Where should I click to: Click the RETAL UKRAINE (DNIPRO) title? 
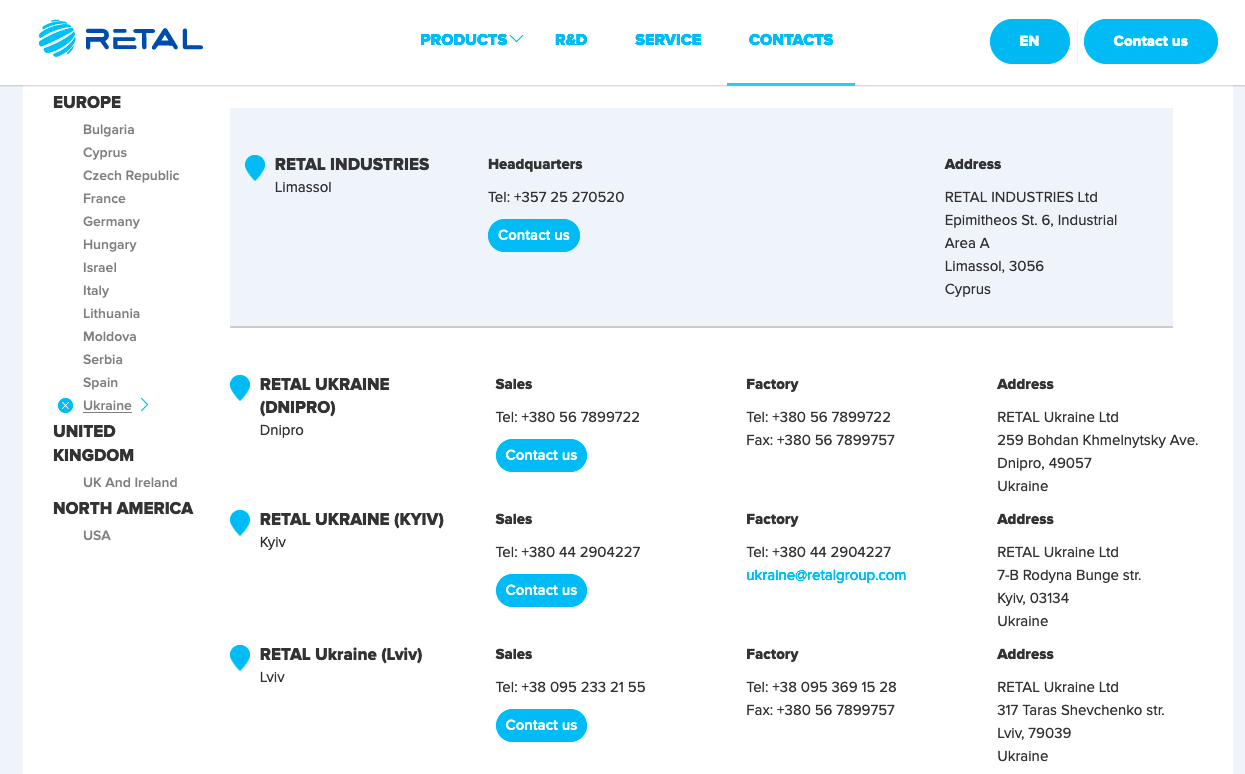pyautogui.click(x=325, y=396)
